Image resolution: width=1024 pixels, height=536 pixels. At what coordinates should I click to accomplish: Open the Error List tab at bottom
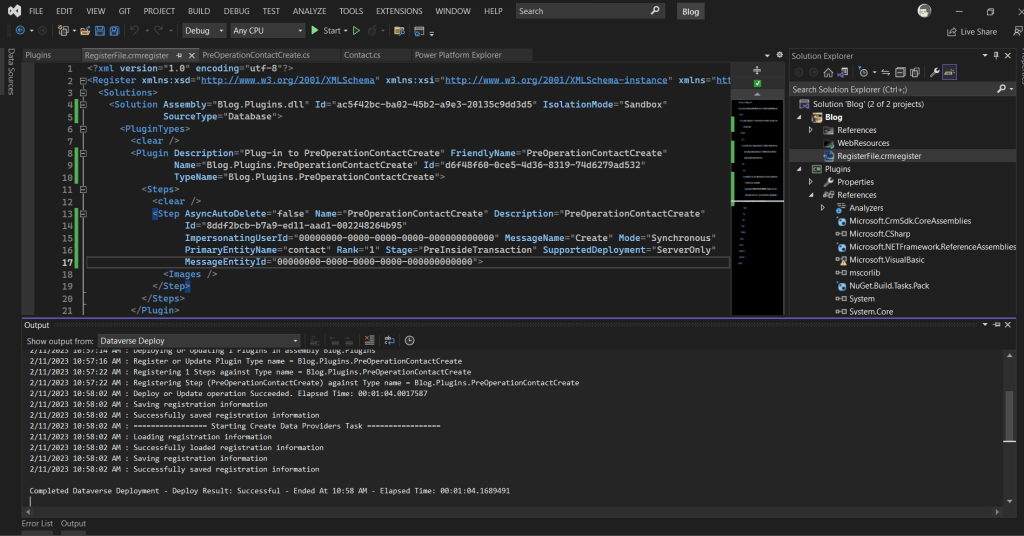[37, 524]
